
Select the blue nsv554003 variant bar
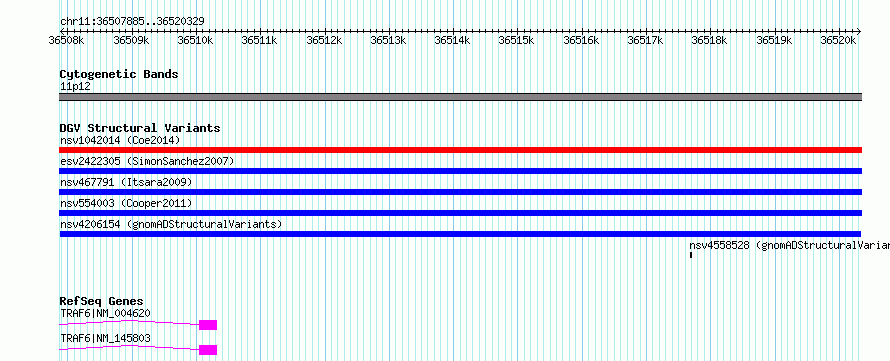pos(460,213)
